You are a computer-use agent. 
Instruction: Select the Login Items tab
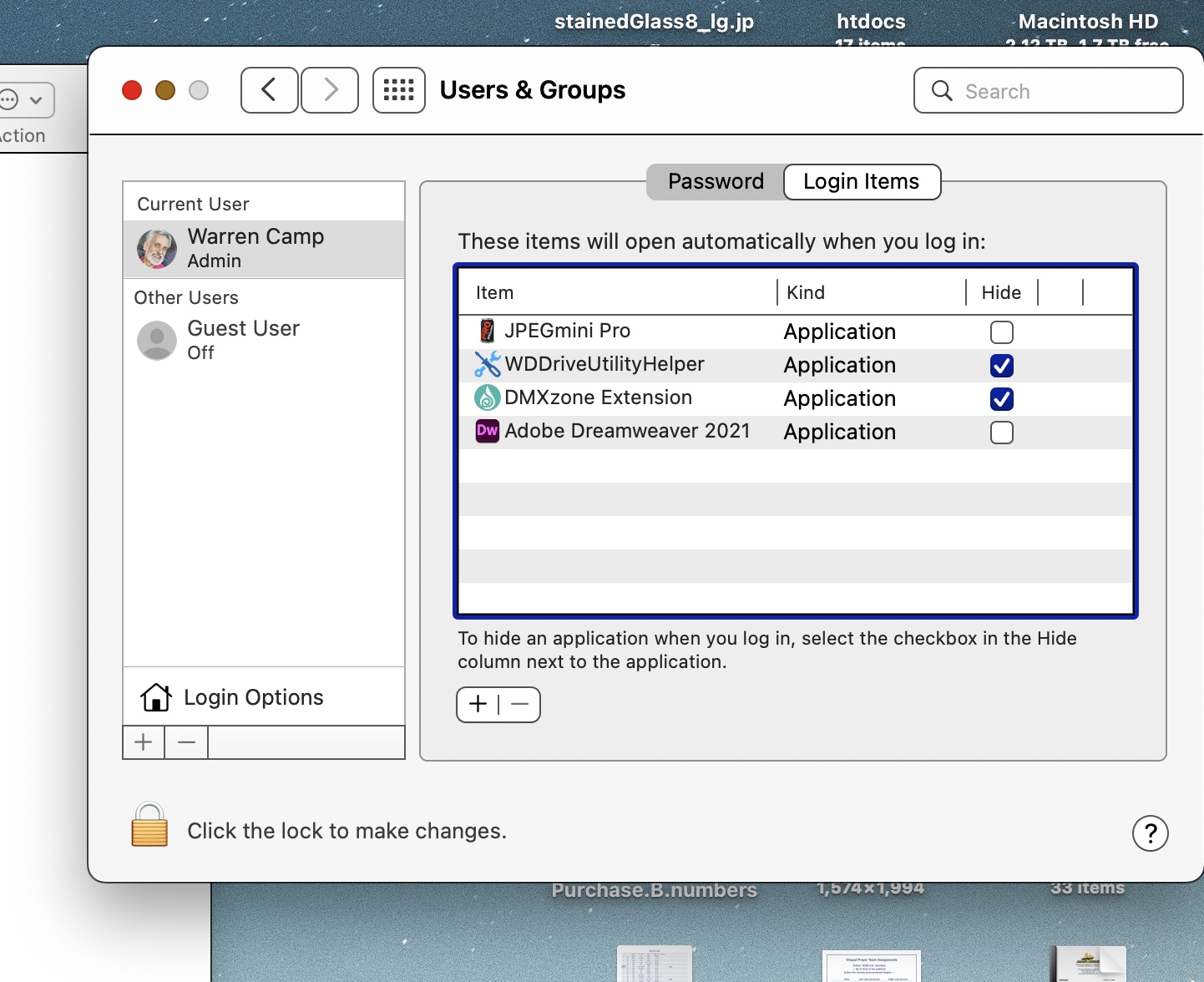(x=861, y=181)
